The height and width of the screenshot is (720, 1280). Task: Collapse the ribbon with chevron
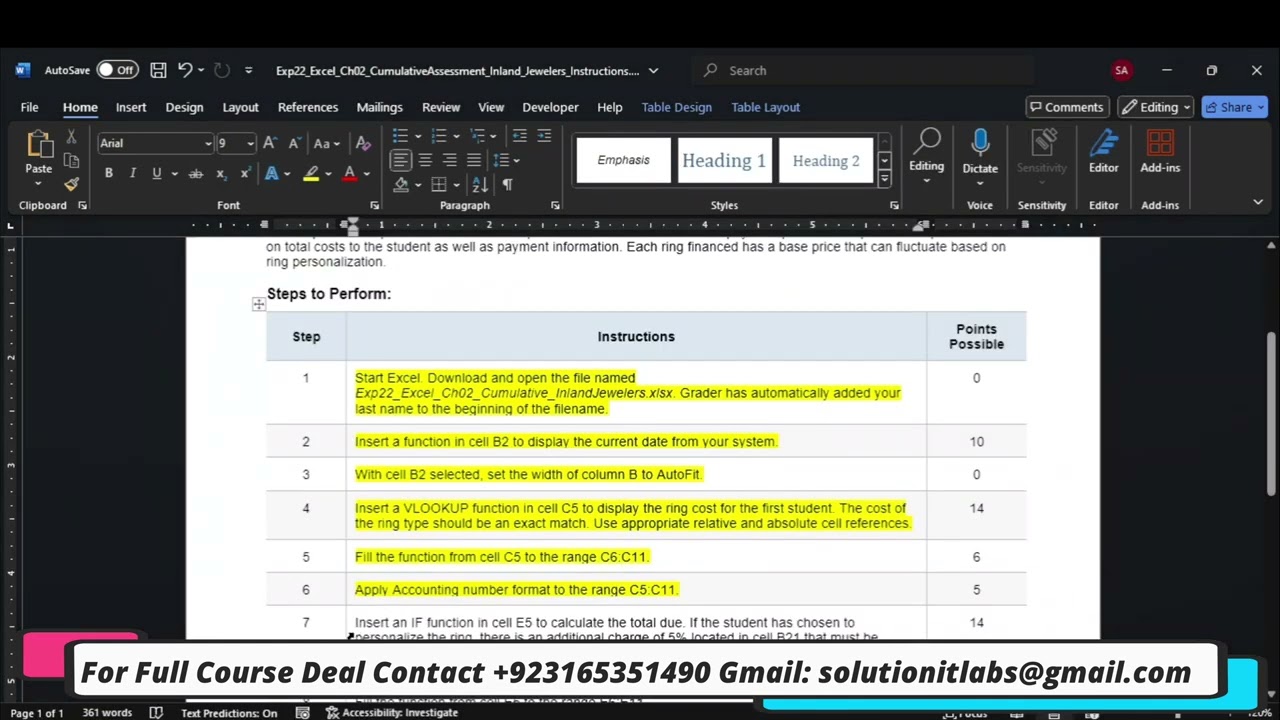(1258, 202)
